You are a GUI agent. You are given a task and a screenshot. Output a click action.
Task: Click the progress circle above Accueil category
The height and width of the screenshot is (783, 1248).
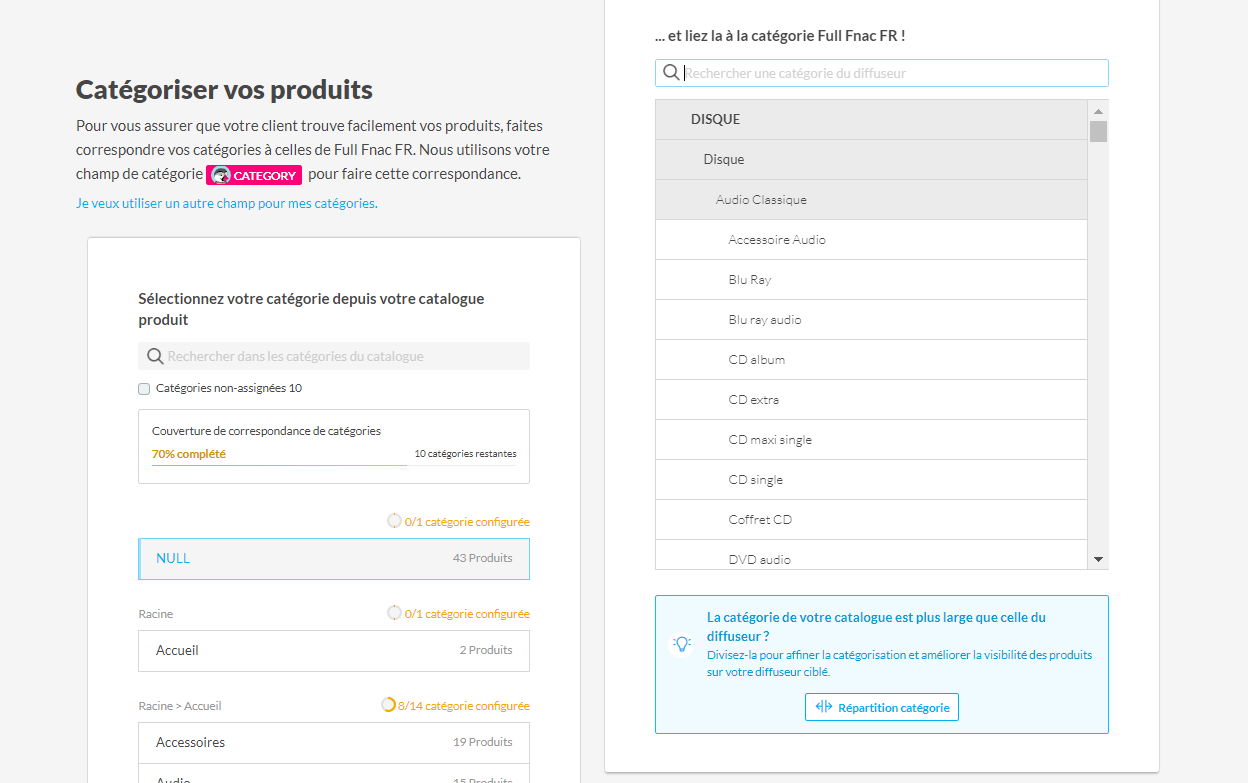pos(394,613)
